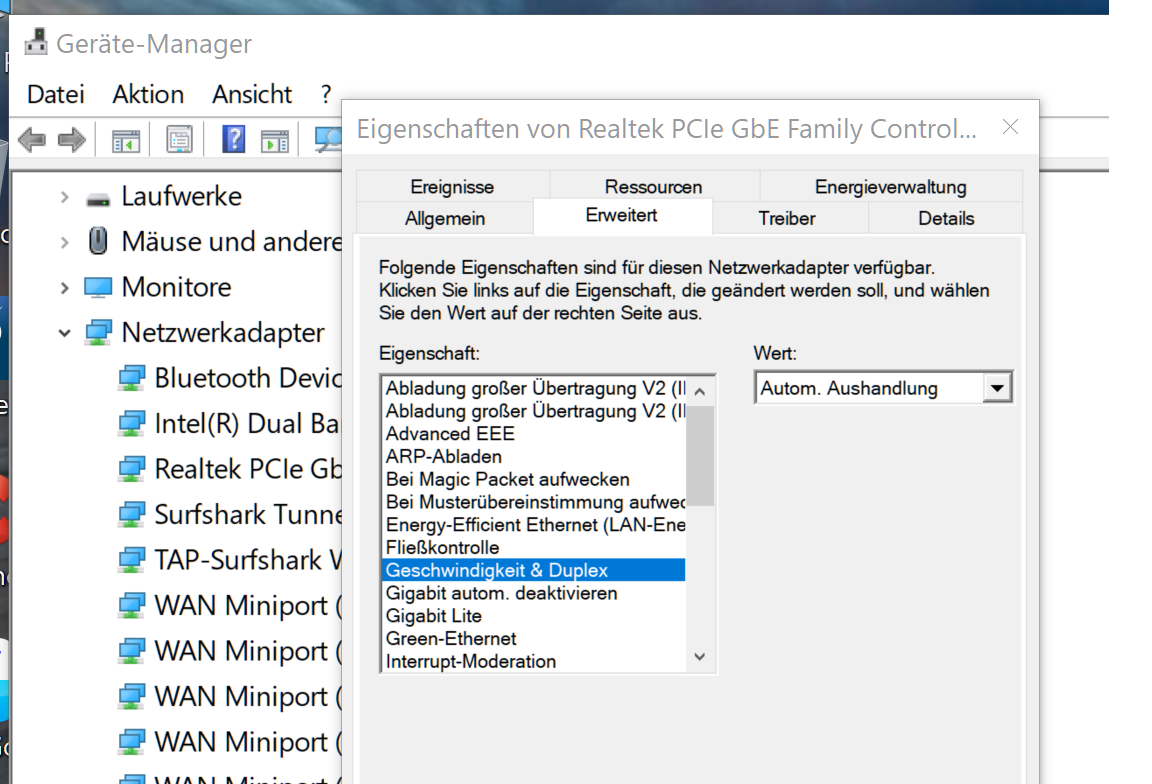Select Interrupt-Moderation property
The width and height of the screenshot is (1152, 784).
tap(535, 661)
